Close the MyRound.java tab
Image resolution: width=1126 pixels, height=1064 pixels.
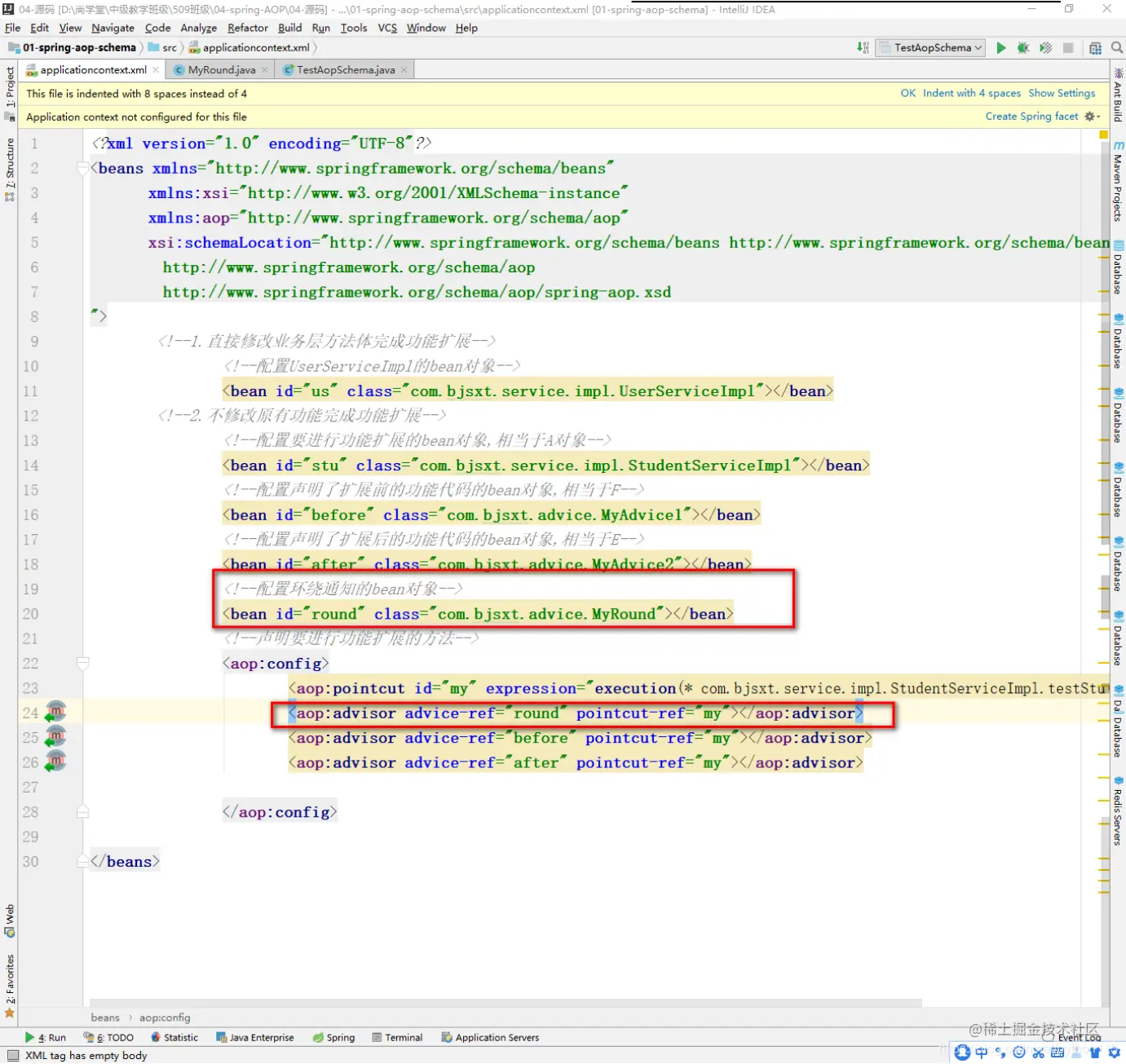coord(264,70)
